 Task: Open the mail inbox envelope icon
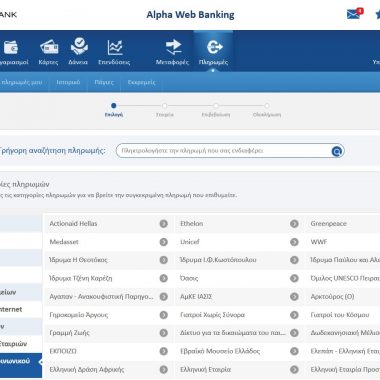(x=353, y=14)
